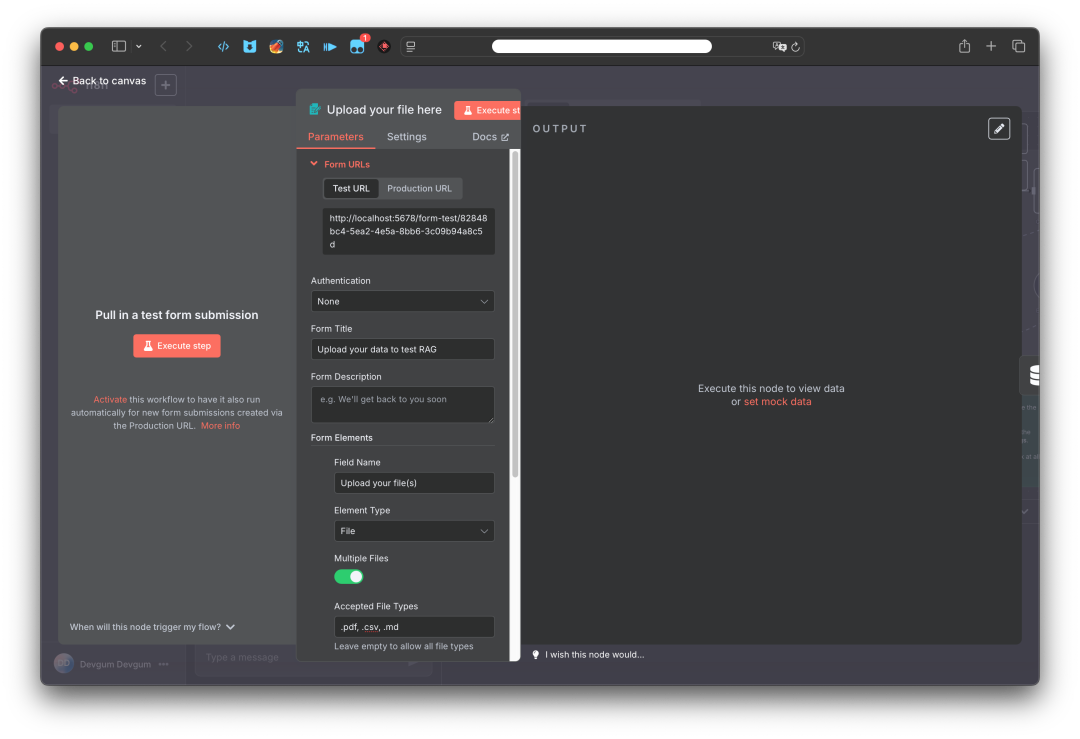Click the page reload icon in address bar
1080x739 pixels.
(x=795, y=46)
